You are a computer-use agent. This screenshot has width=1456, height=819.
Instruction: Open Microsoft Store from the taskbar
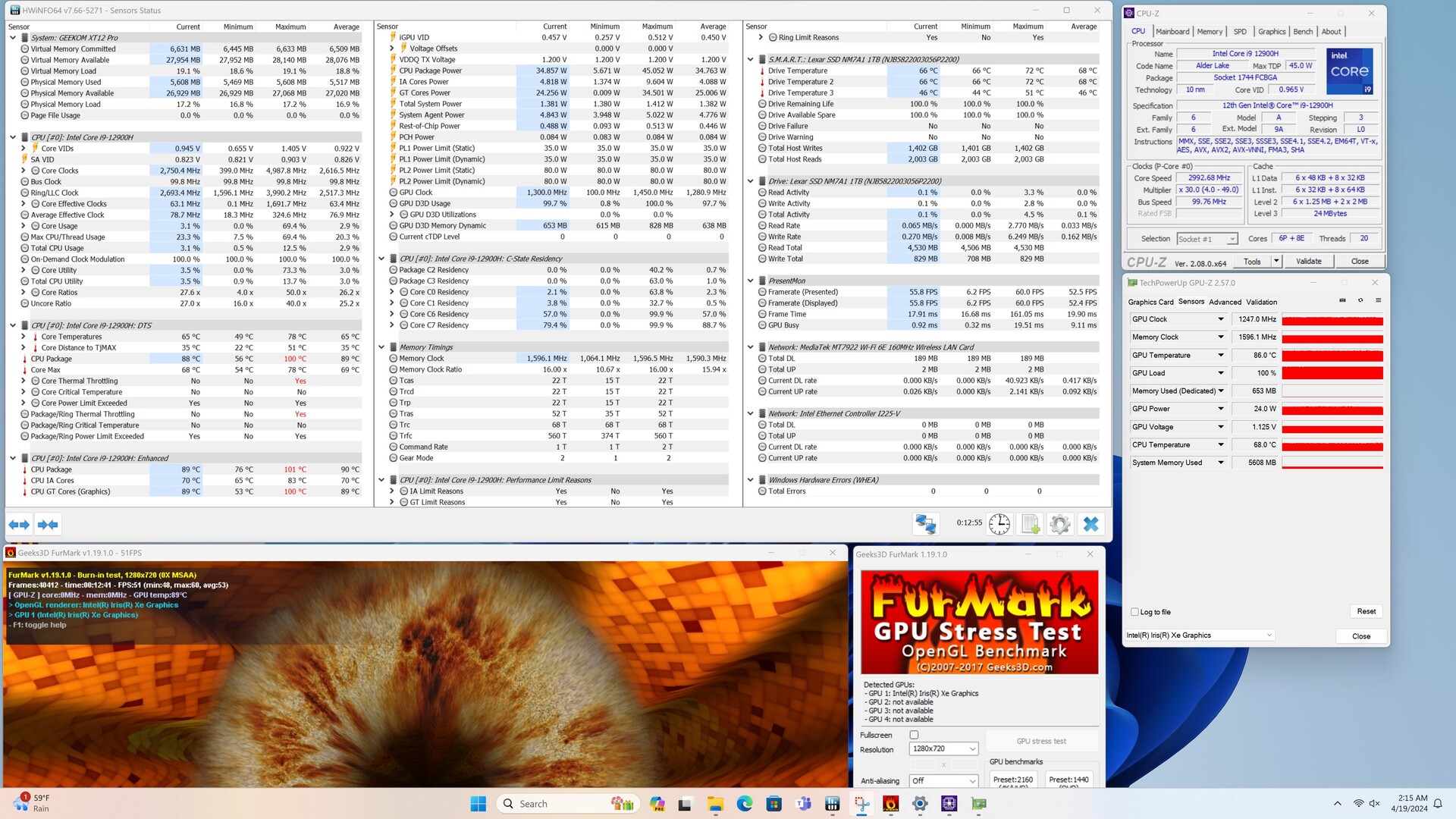point(773,804)
